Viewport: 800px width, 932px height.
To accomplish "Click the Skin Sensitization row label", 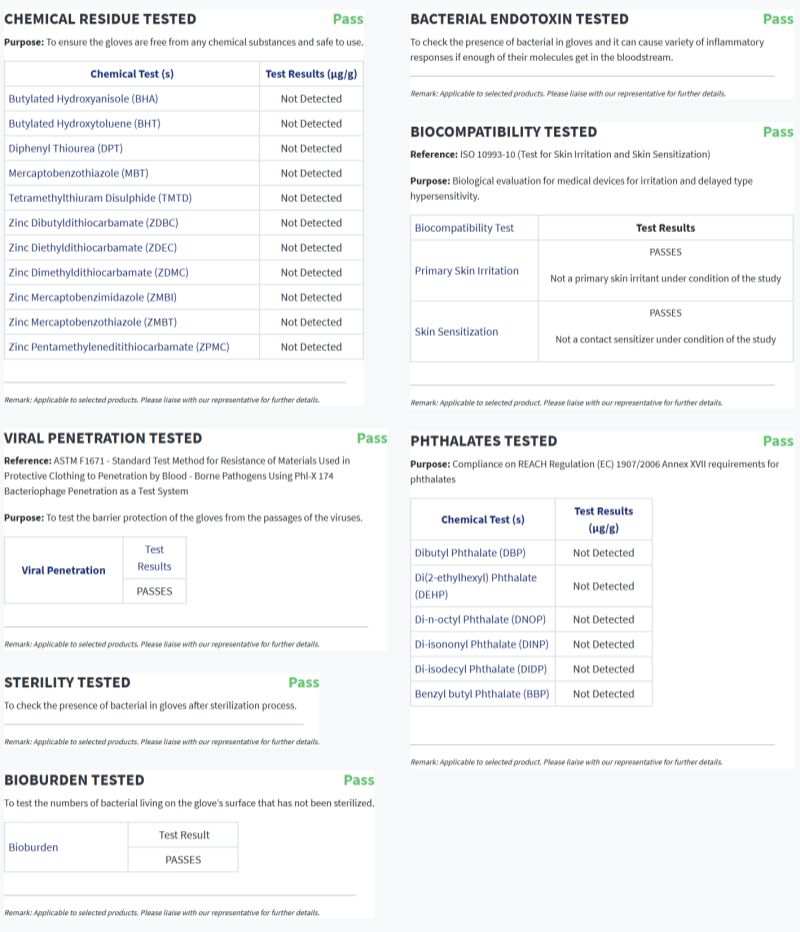I will coord(456,332).
